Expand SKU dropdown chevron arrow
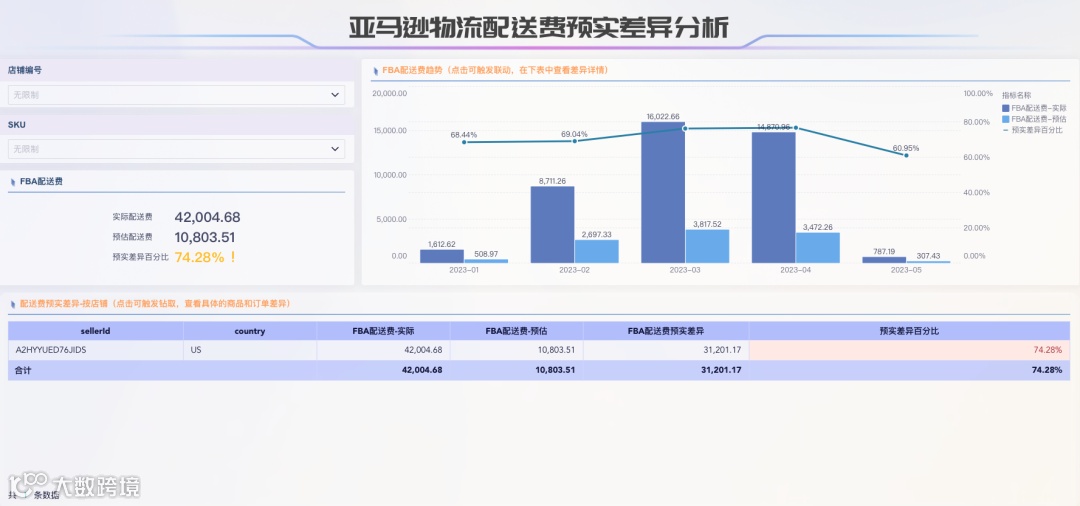Image resolution: width=1080 pixels, height=506 pixels. [335, 149]
